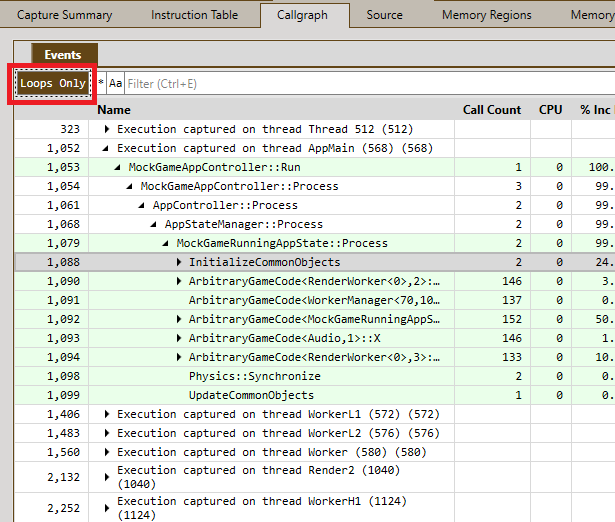615x522 pixels.
Task: Click row number 1,406
Action: click(64, 415)
